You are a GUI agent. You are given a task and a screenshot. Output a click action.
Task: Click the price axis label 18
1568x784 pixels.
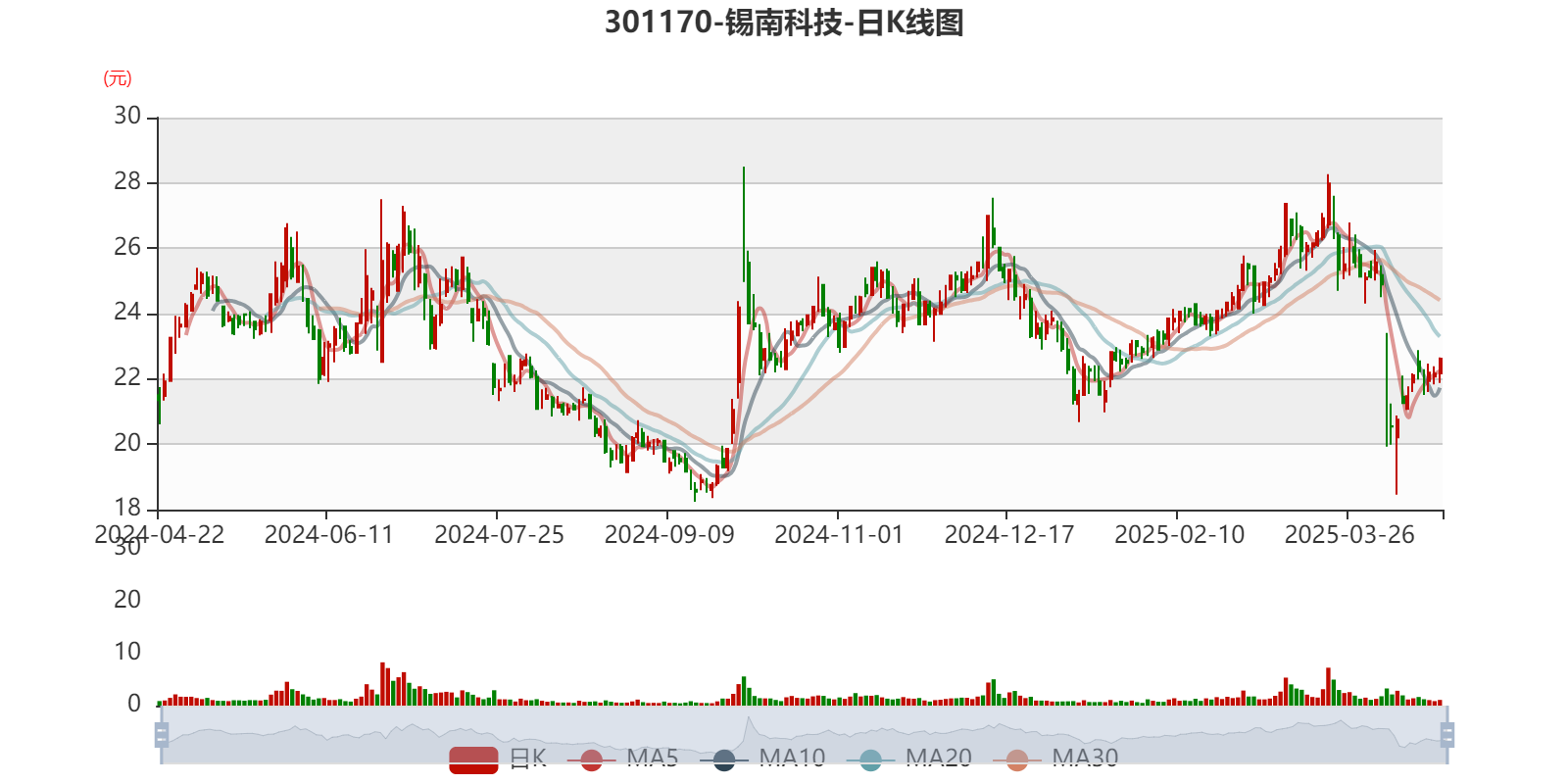pos(127,508)
